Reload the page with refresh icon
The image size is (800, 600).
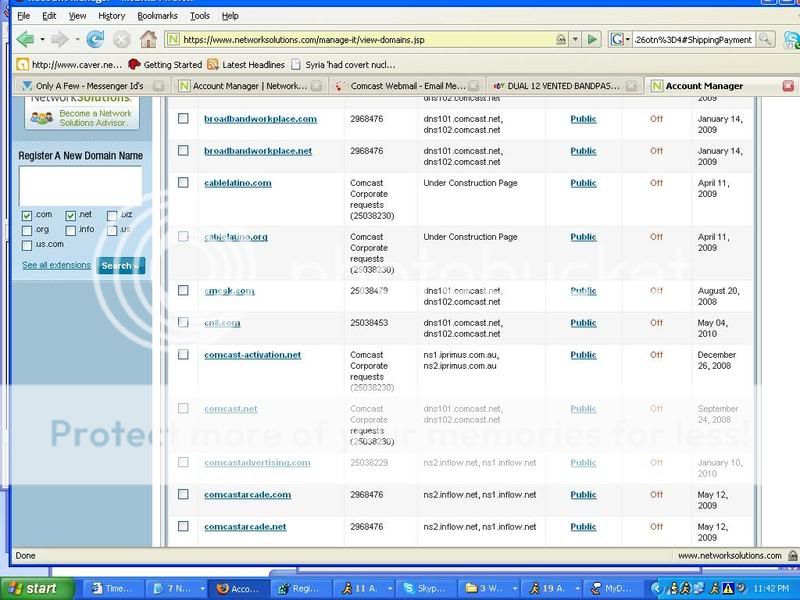point(95,39)
